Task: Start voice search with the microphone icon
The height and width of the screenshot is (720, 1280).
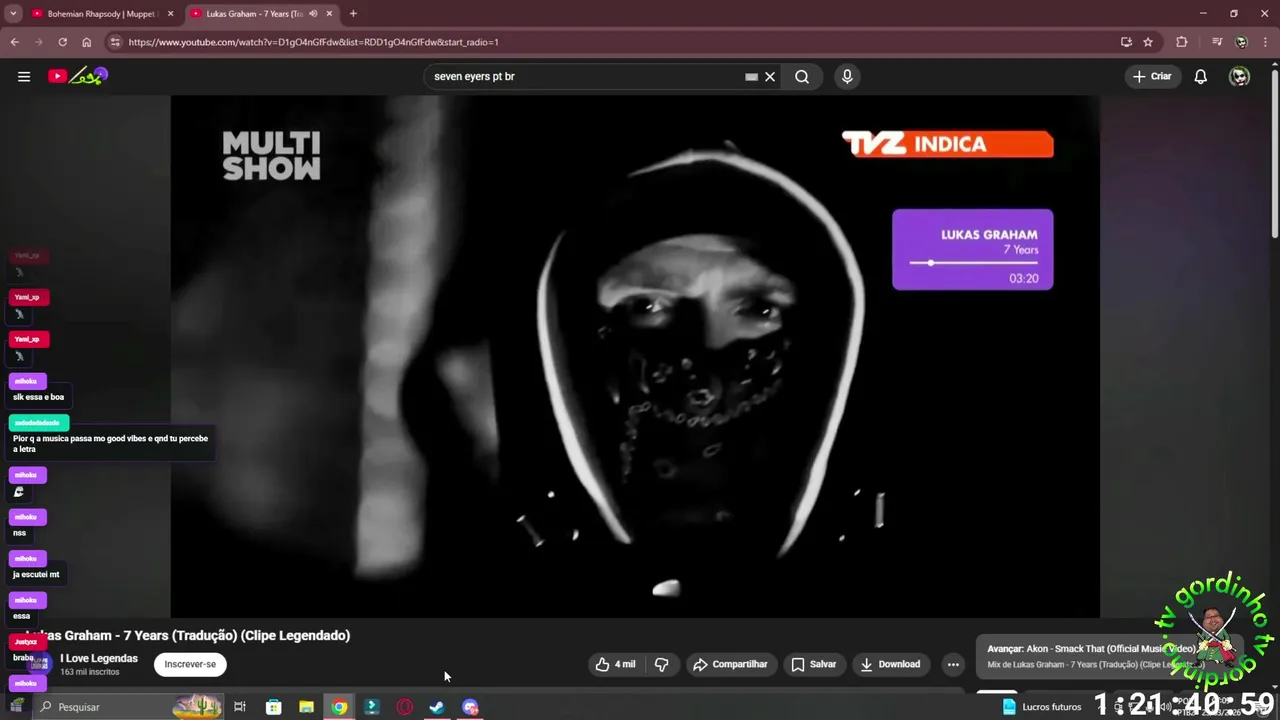Action: coord(847,76)
